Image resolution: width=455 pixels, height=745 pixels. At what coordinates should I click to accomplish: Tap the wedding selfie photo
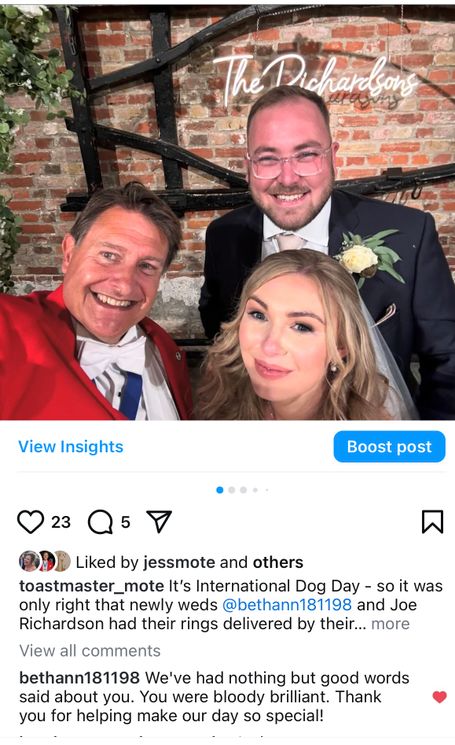point(228,212)
